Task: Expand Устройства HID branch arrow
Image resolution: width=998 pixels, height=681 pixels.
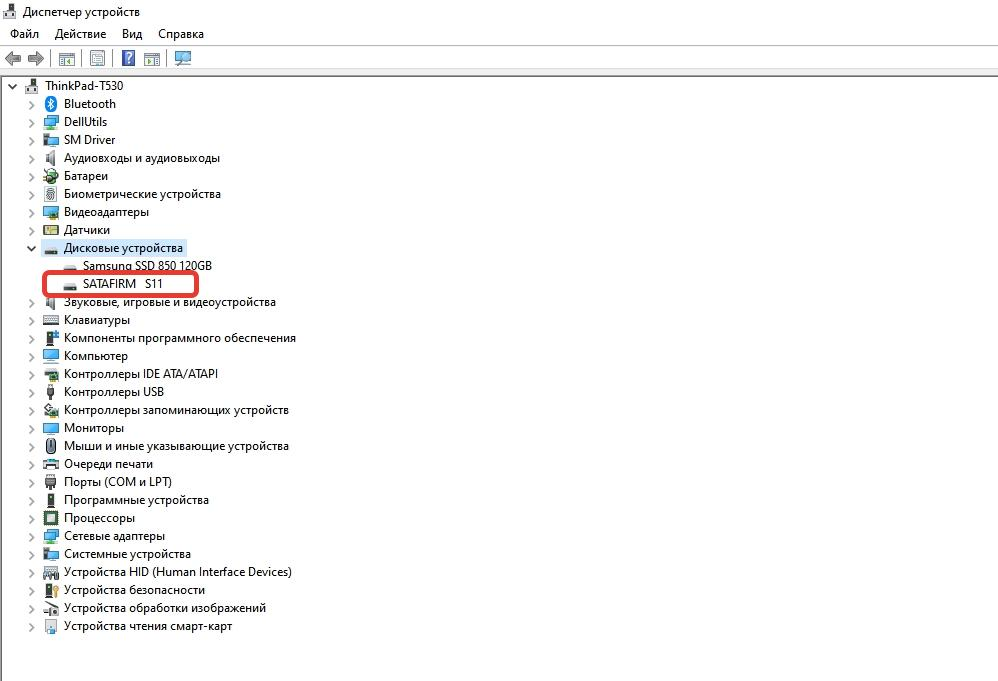Action: (x=31, y=573)
